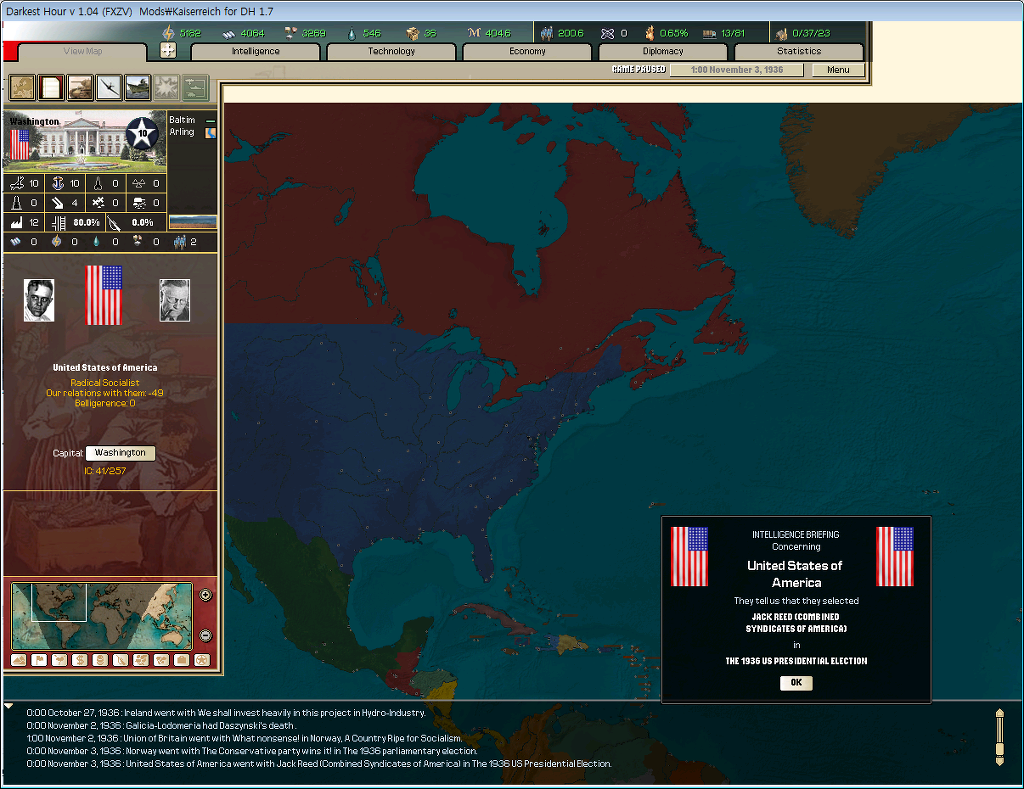Click the manpower icon next to 2006
1024x789 pixels.
pyautogui.click(x=547, y=33)
